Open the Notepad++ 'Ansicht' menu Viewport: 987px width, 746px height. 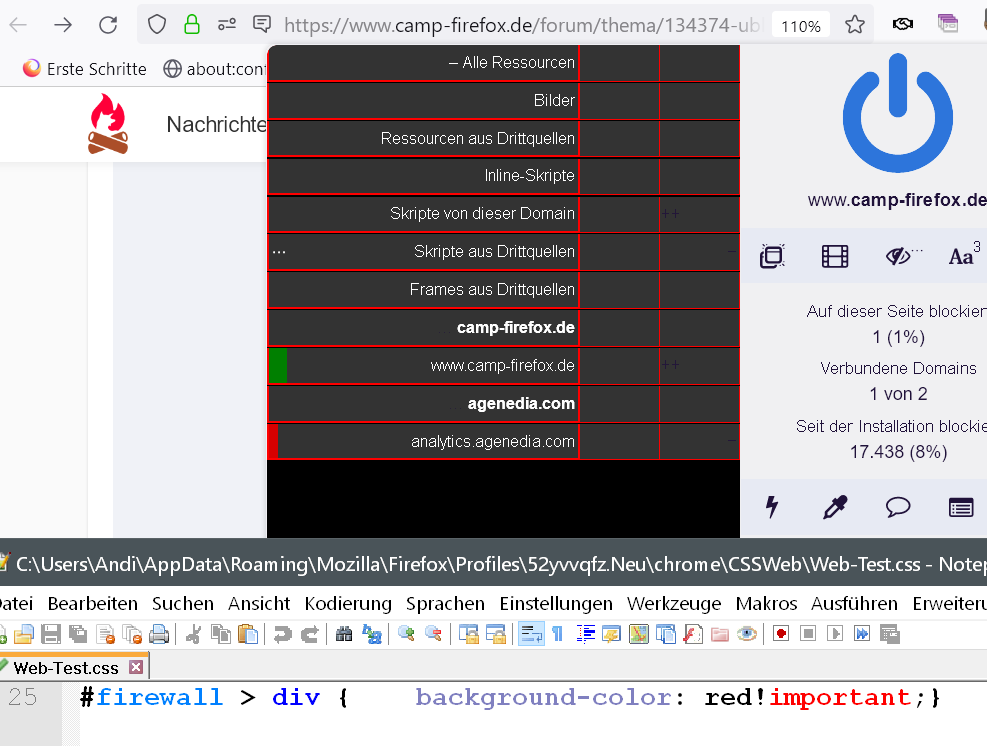[x=259, y=604]
